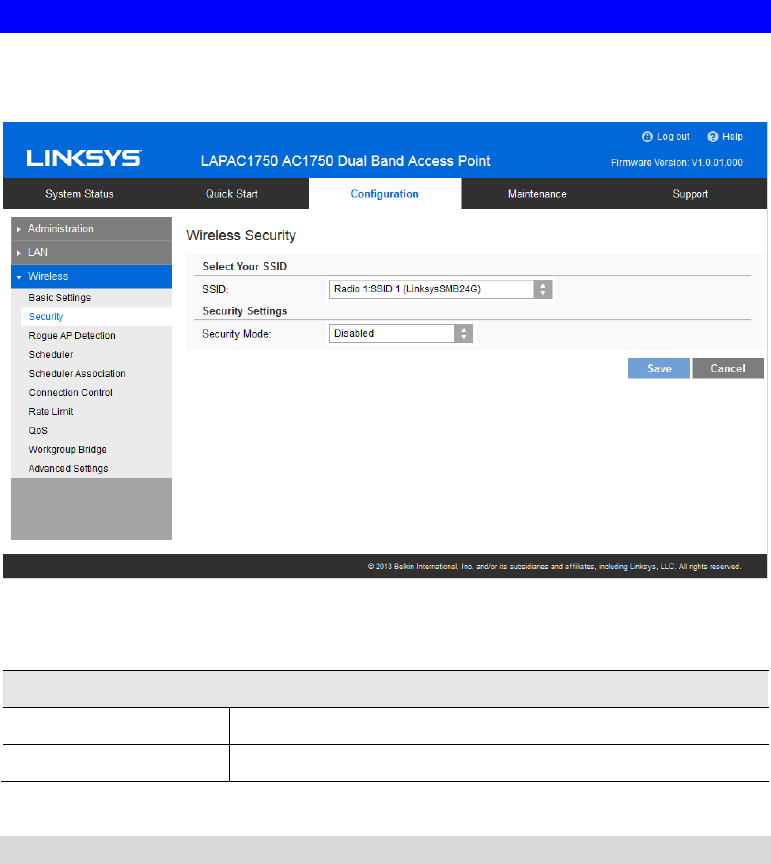Open Connection Control page
The height and width of the screenshot is (864, 771).
[x=71, y=393]
